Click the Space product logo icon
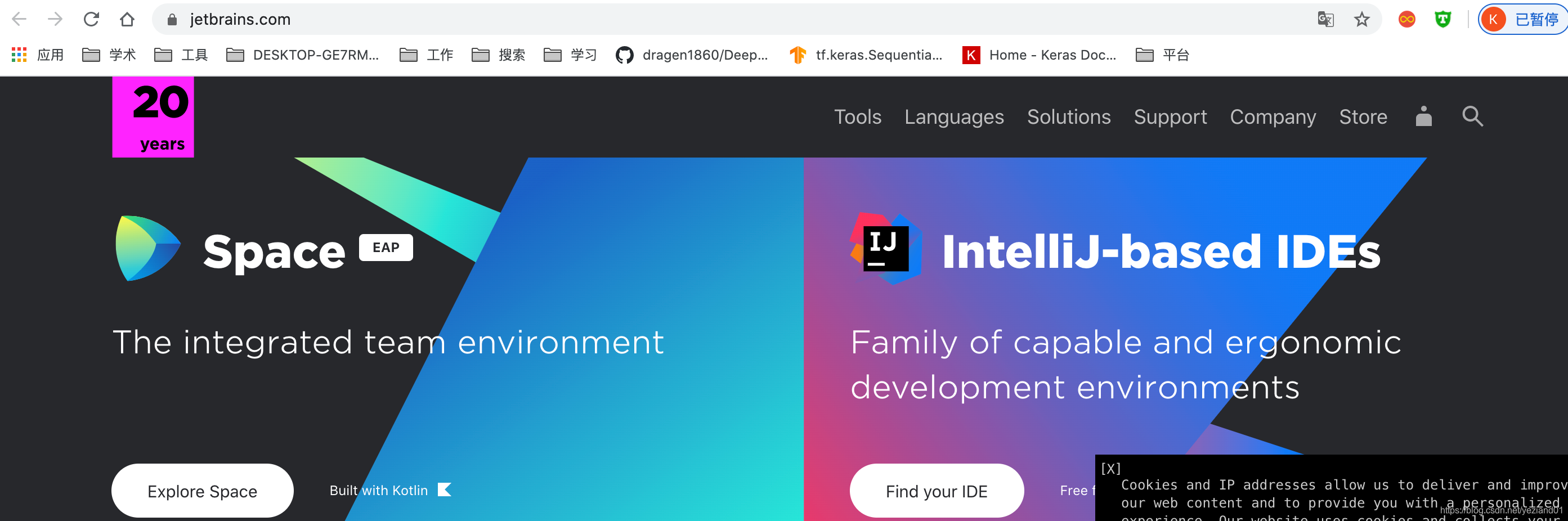Viewport: 1568px width, 521px height. click(148, 248)
